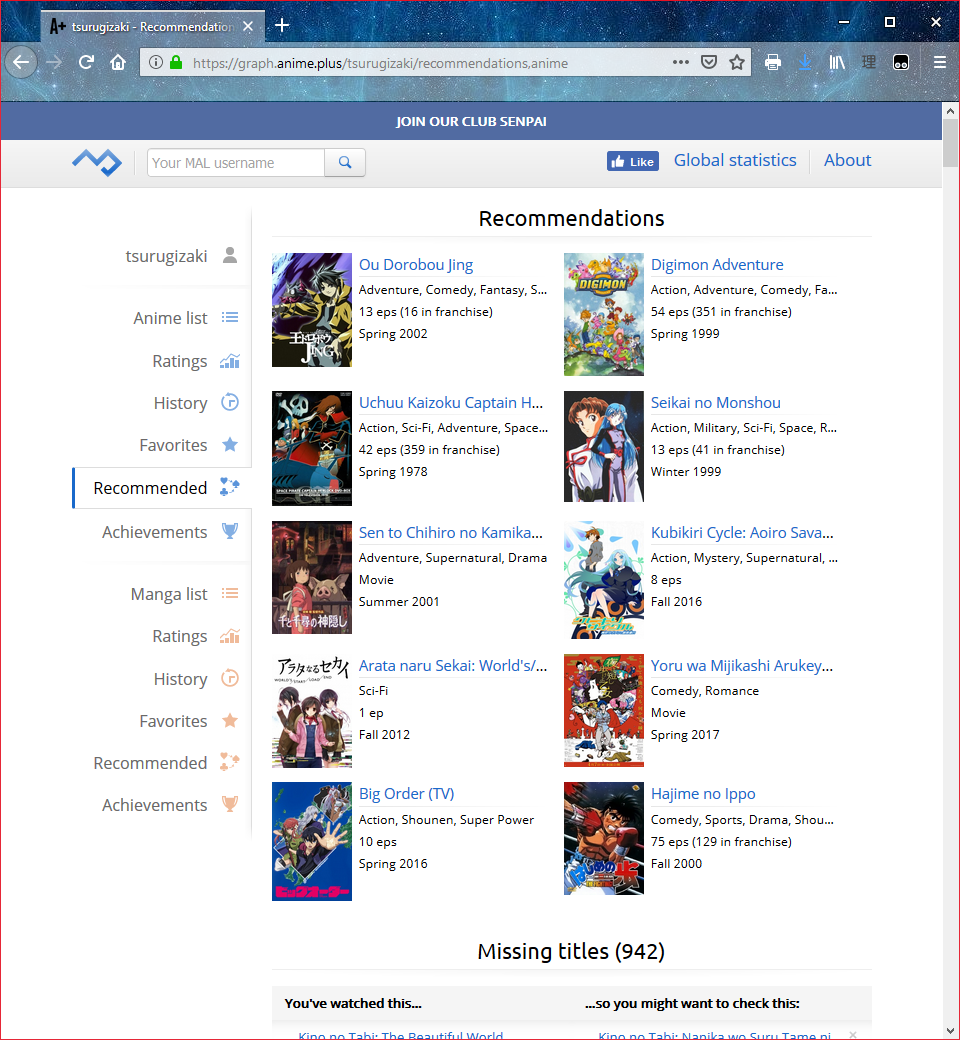960x1040 pixels.
Task: Select the anime Recommended sidebar item
Action: 162,488
